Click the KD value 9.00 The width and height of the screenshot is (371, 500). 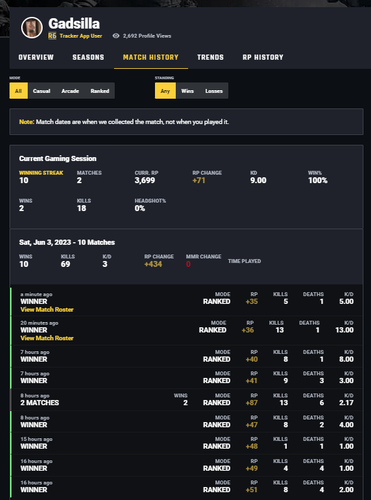click(258, 180)
